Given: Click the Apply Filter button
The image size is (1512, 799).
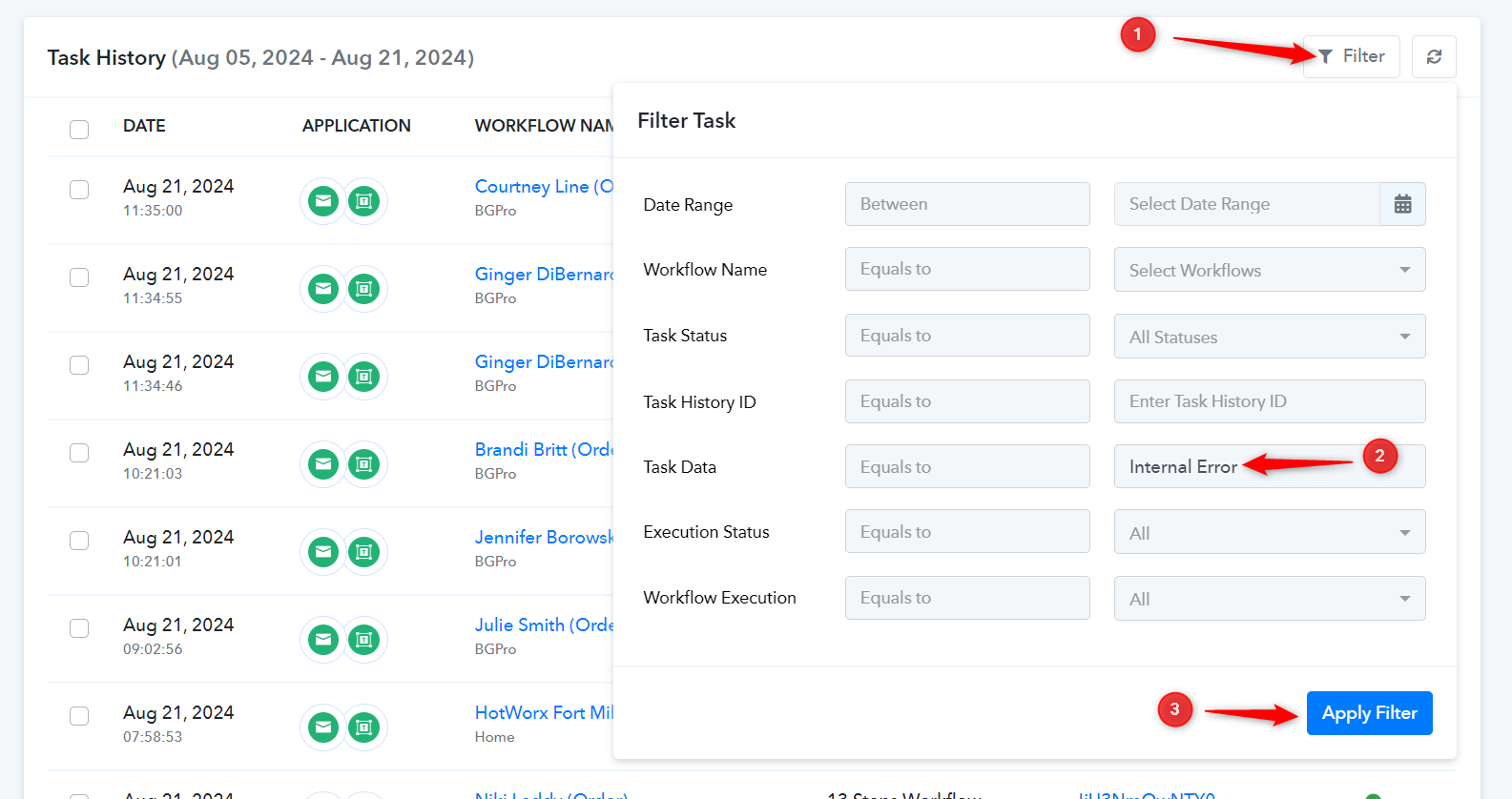Looking at the screenshot, I should 1369,713.
